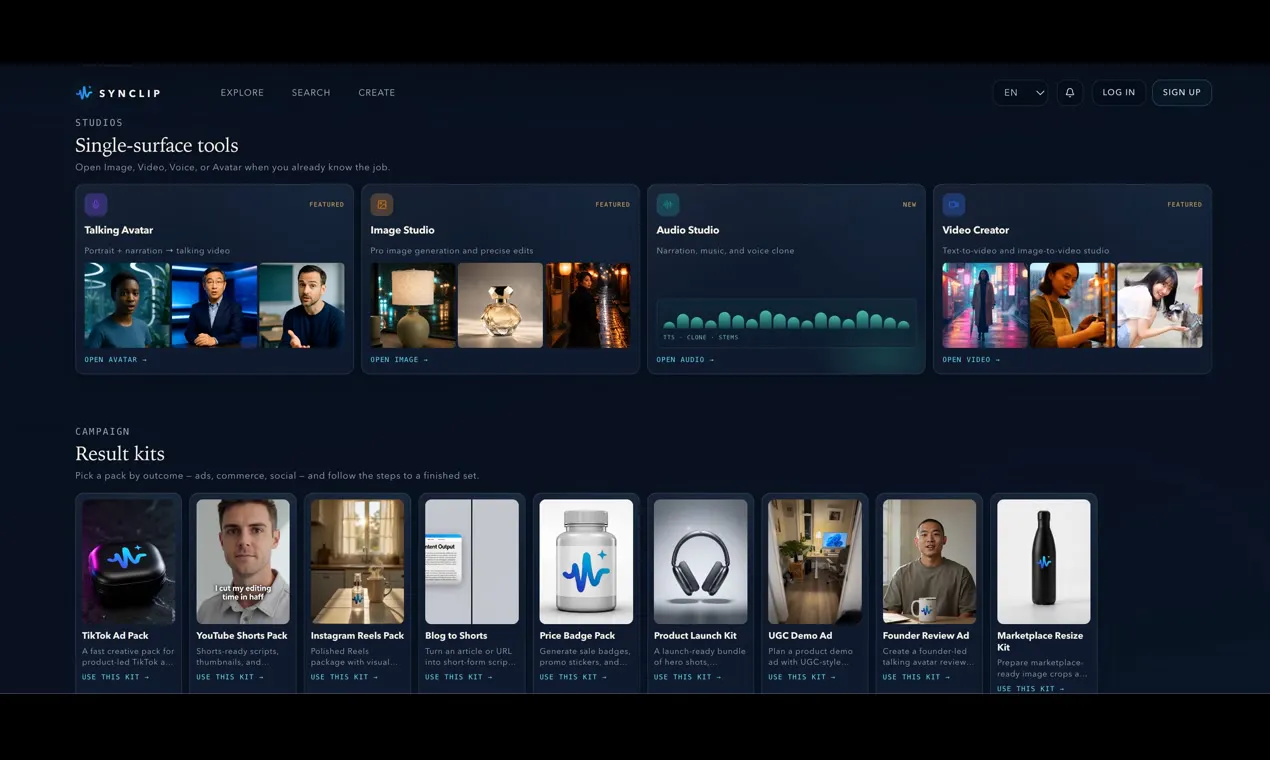The height and width of the screenshot is (760, 1270).
Task: Click the table lamp image in Image Studio
Action: 413,305
